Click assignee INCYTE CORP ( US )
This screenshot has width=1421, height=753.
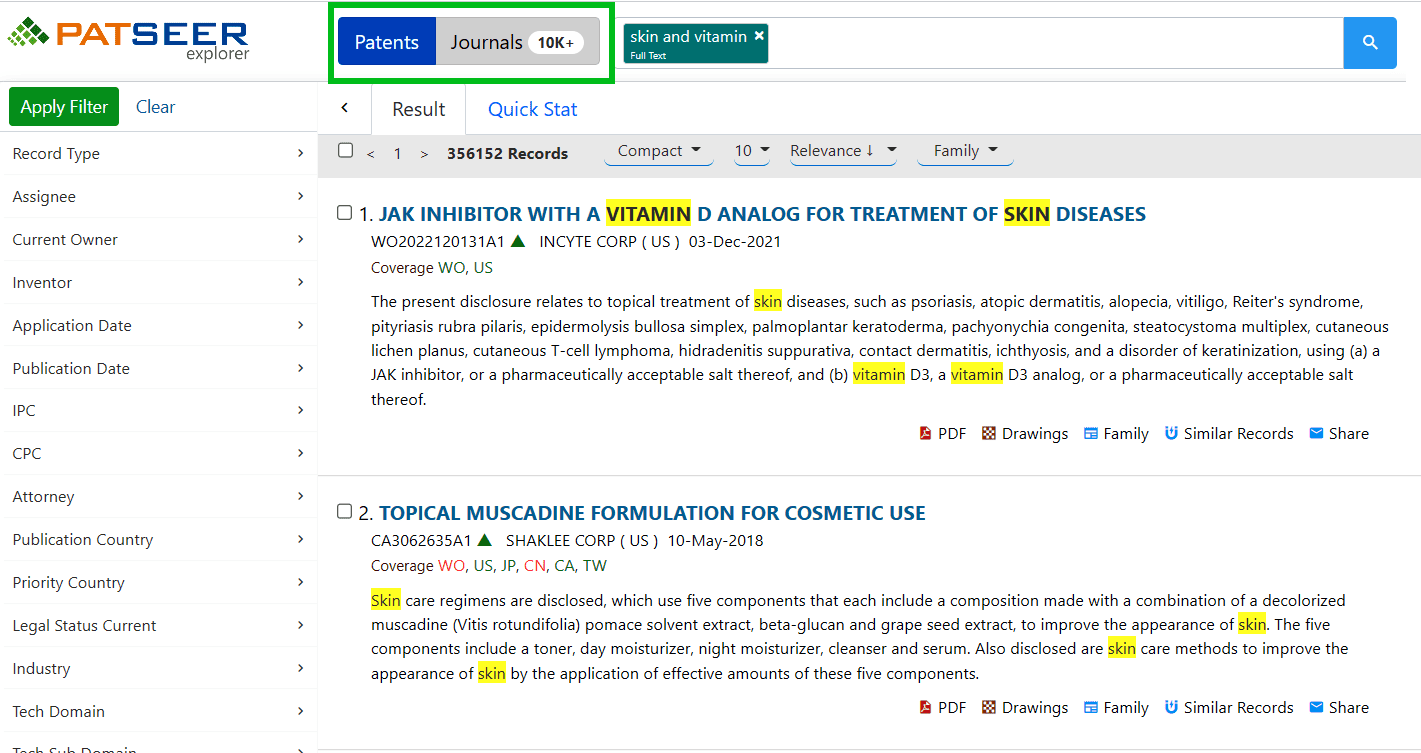pyautogui.click(x=609, y=242)
